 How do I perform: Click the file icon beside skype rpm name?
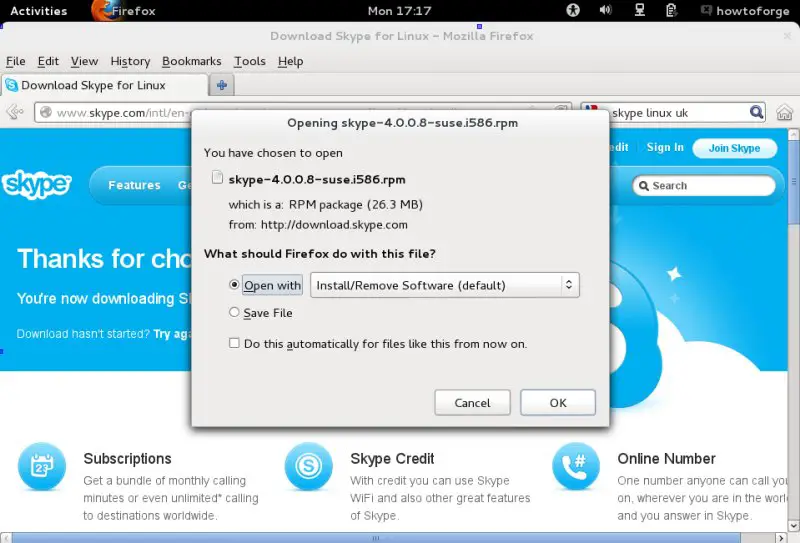pyautogui.click(x=217, y=178)
